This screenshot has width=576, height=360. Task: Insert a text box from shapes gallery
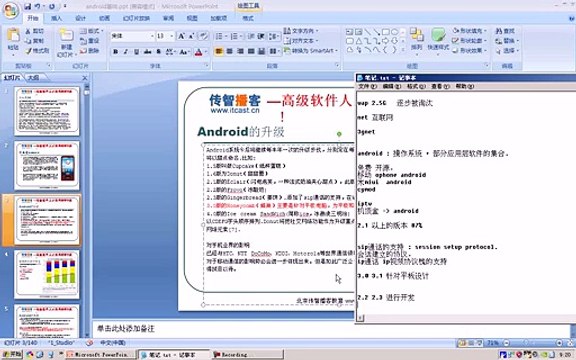(x=350, y=32)
